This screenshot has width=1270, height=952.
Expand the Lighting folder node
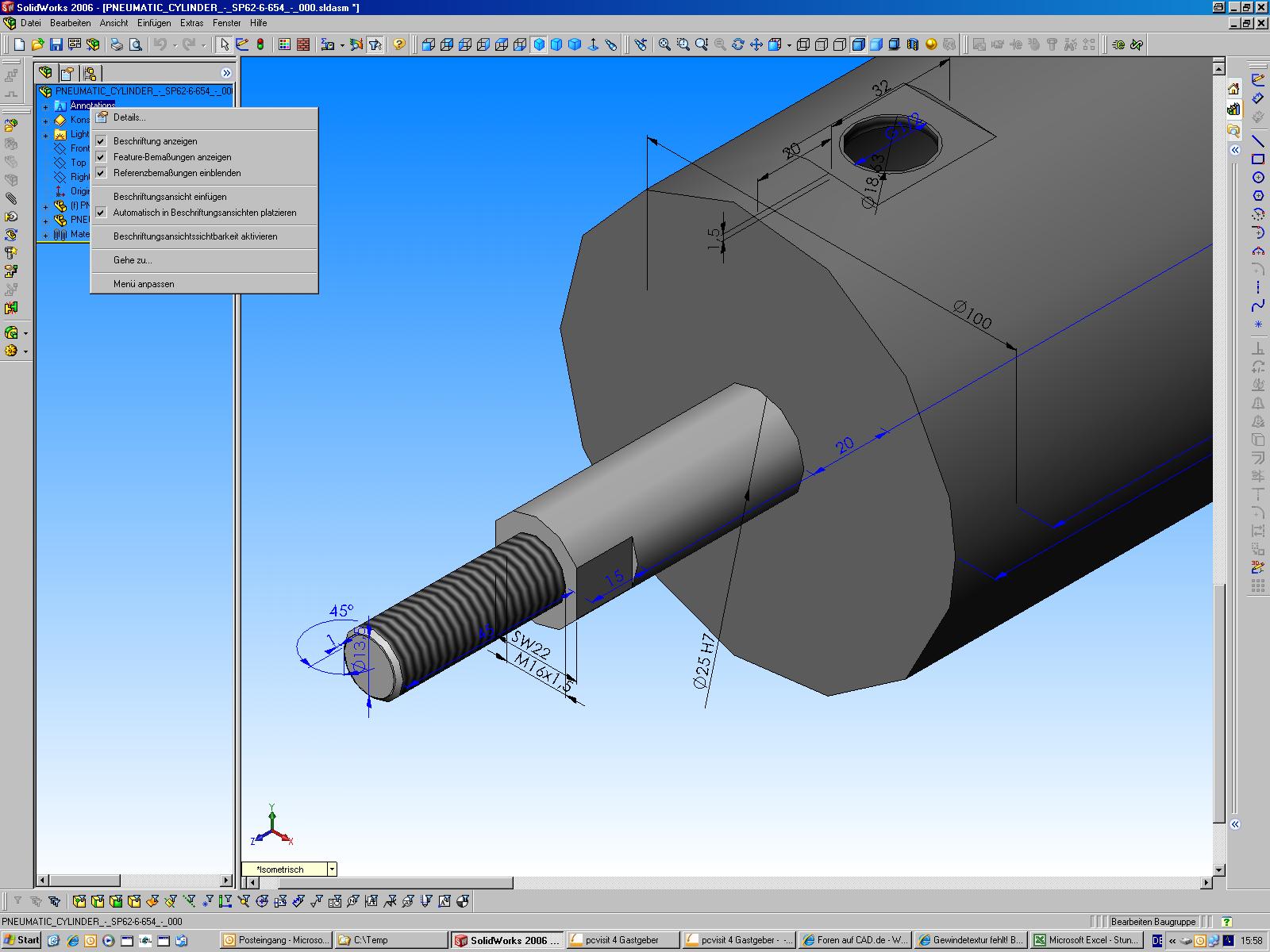click(46, 135)
